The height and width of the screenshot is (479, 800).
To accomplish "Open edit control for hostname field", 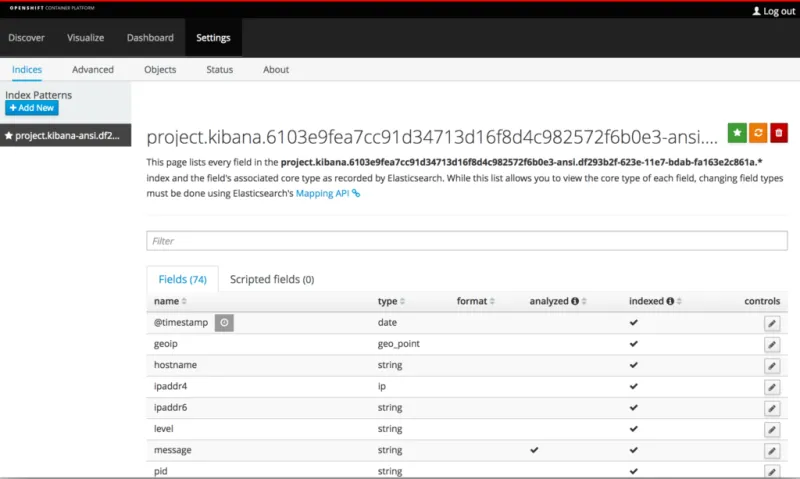I will [771, 365].
